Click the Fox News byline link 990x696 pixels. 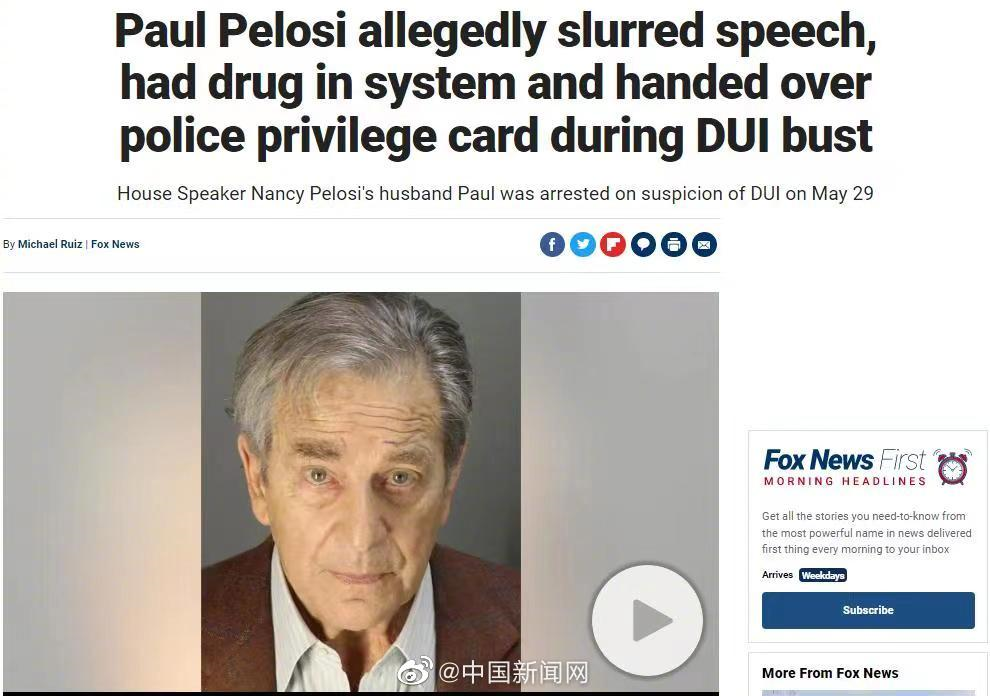(x=115, y=244)
